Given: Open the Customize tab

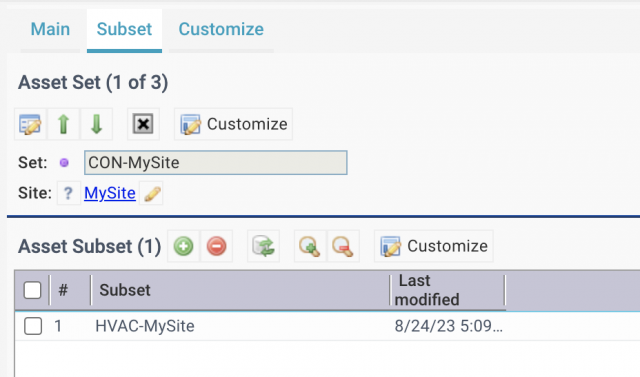Looking at the screenshot, I should [221, 29].
